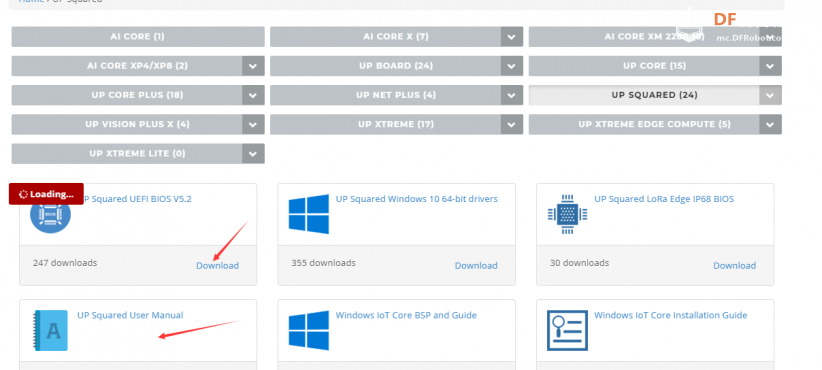Select the UP XTREME (17) category
Screen dimensions: 822x370
[385, 125]
